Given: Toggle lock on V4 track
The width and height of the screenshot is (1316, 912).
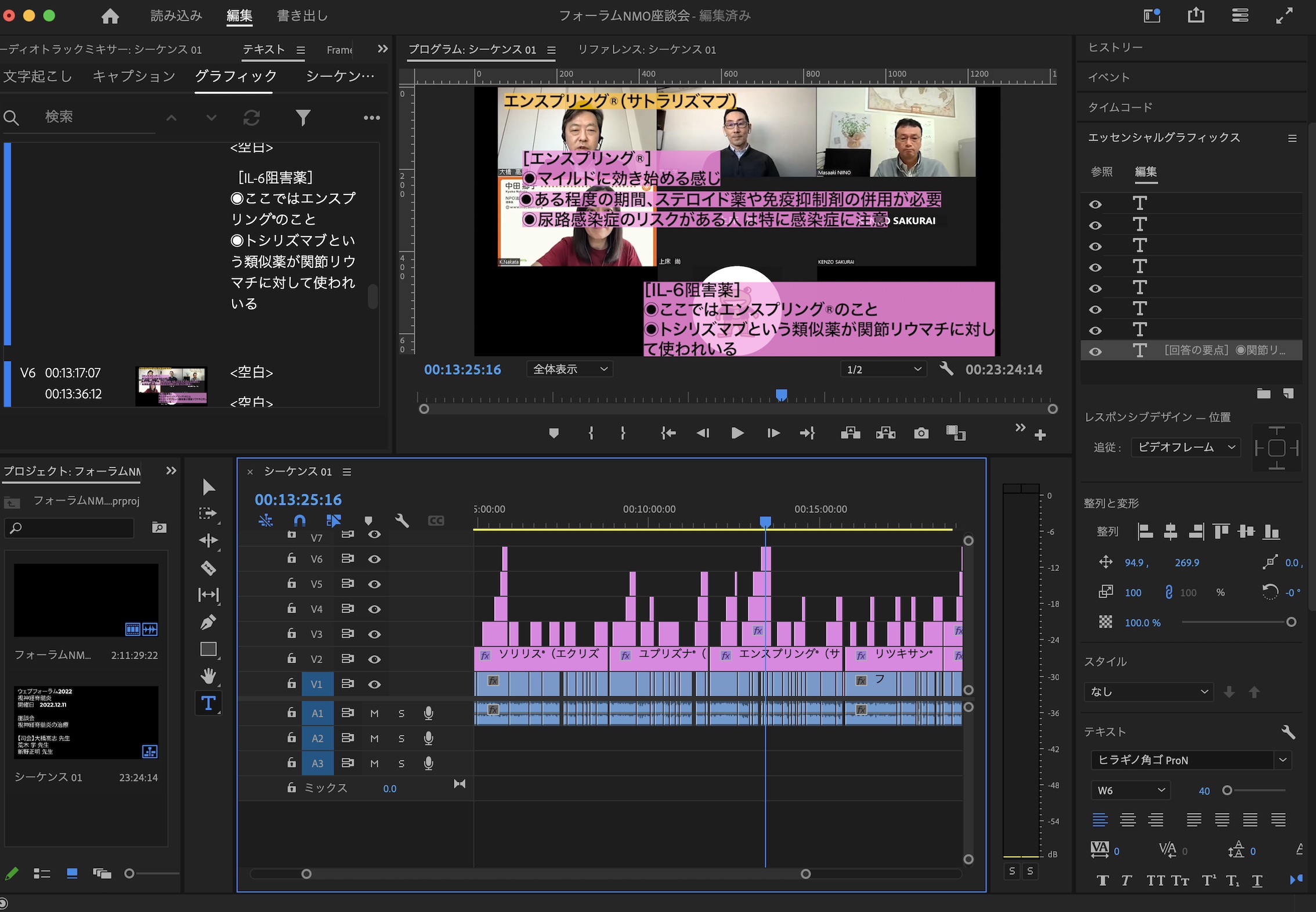Looking at the screenshot, I should [291, 609].
